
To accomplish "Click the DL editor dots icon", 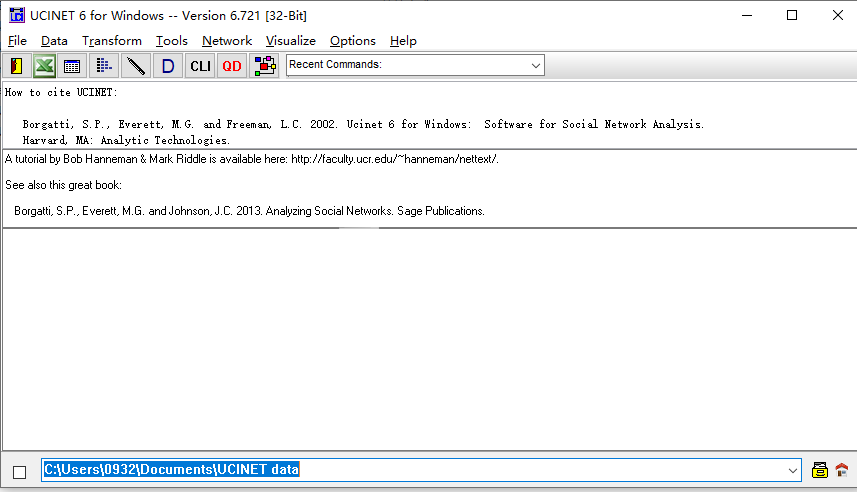I will pos(104,66).
